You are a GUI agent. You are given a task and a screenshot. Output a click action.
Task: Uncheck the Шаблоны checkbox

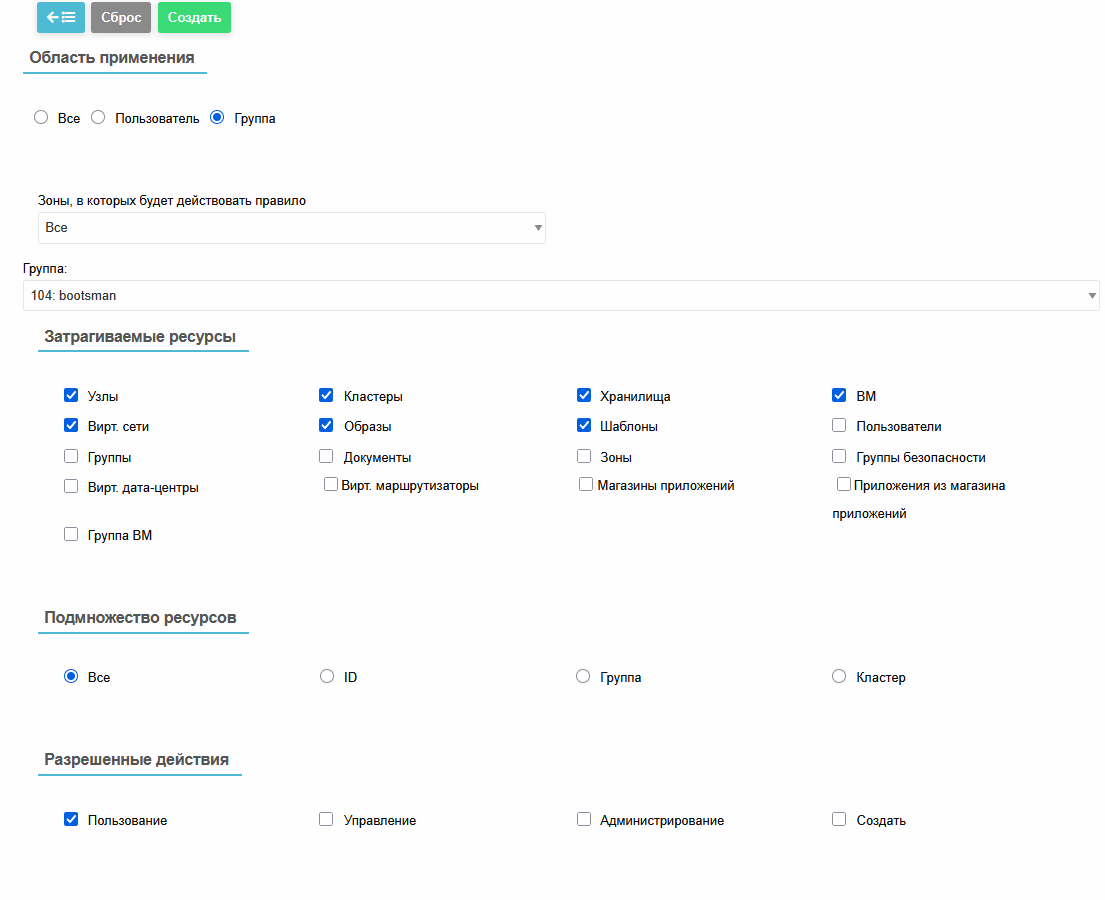click(x=584, y=426)
